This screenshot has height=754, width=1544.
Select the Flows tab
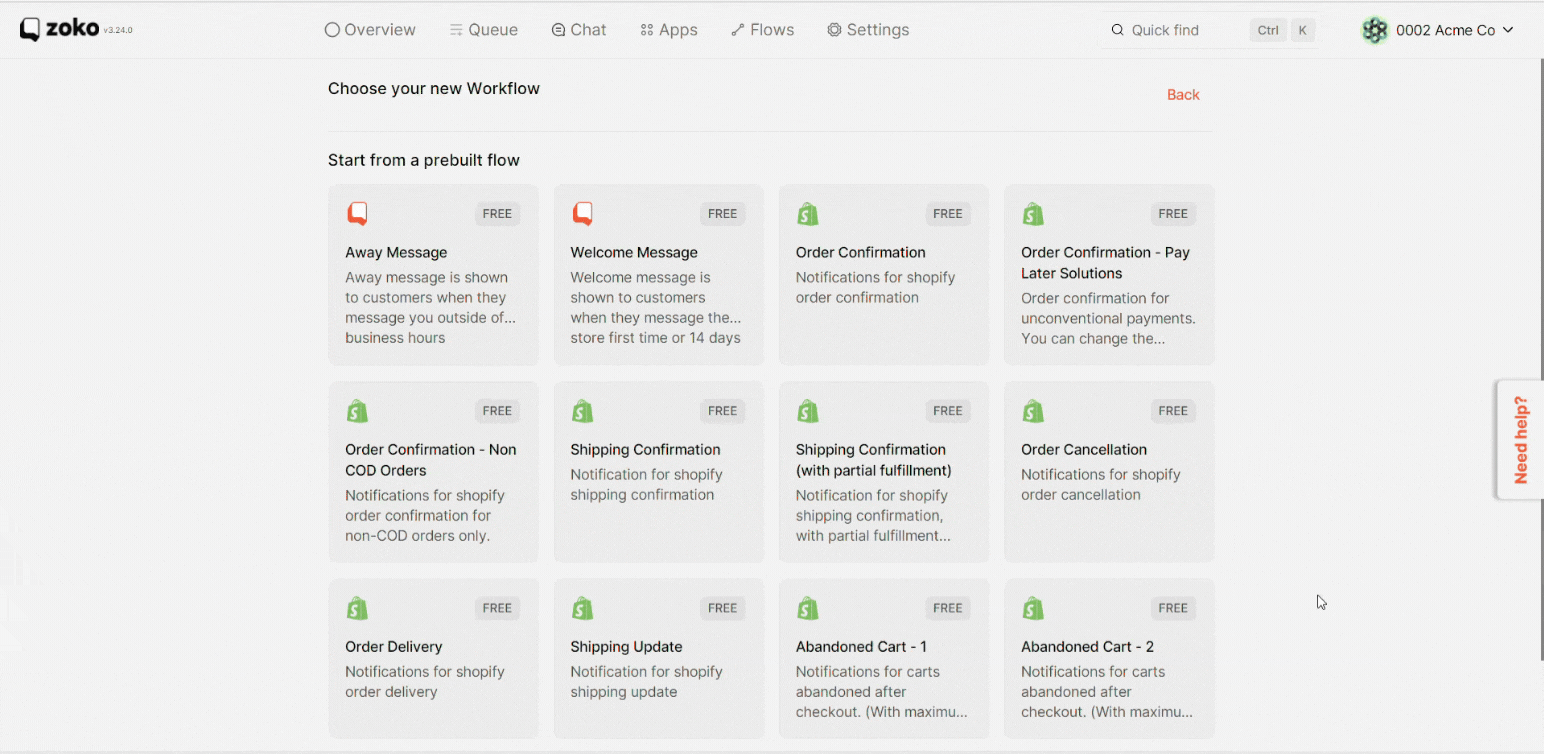(x=762, y=30)
